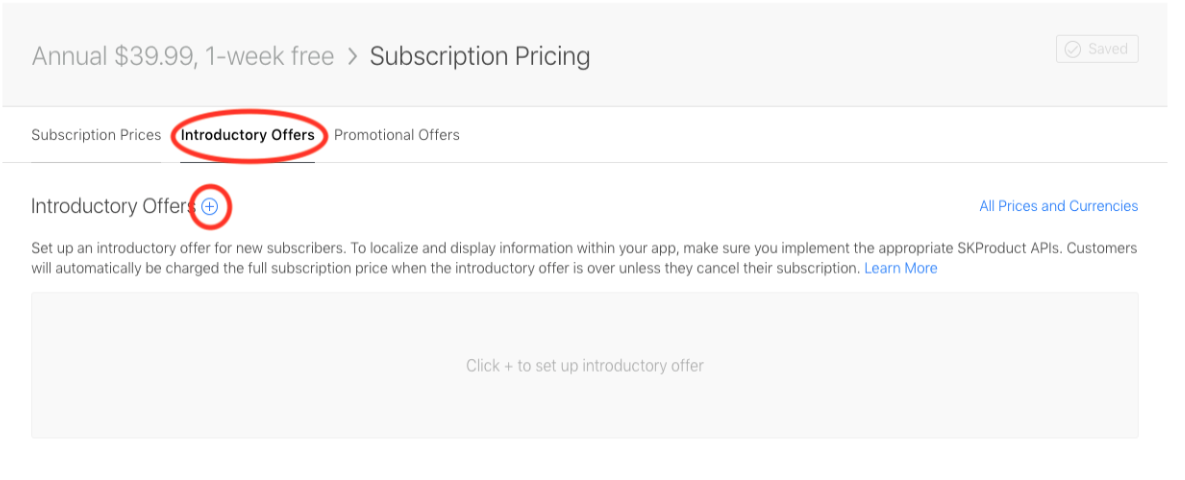Image resolution: width=1185 pixels, height=480 pixels.
Task: Click the '1-week free' breadcrumb text
Action: 269,57
